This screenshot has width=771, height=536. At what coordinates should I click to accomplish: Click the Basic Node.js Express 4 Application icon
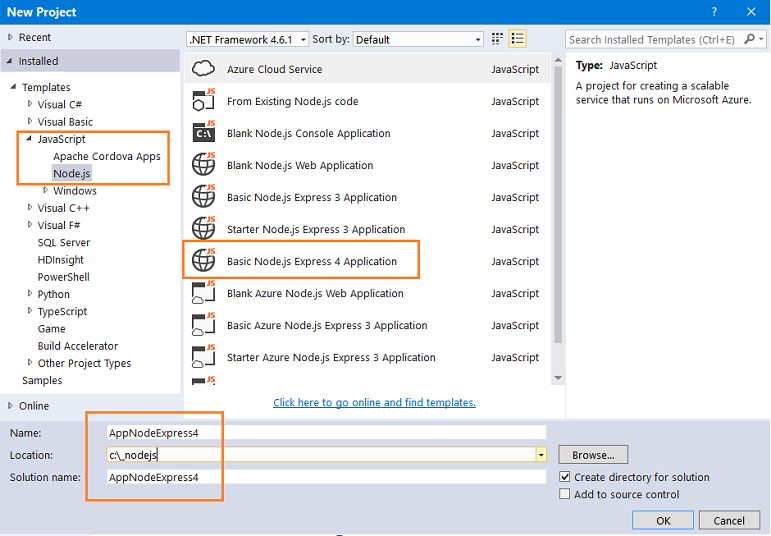[x=203, y=261]
